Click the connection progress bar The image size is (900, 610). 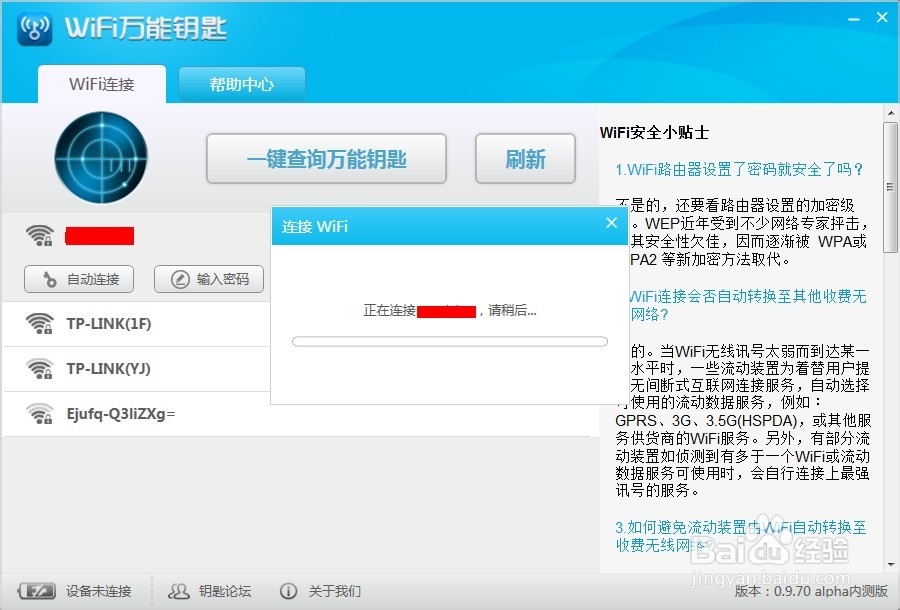coord(449,341)
